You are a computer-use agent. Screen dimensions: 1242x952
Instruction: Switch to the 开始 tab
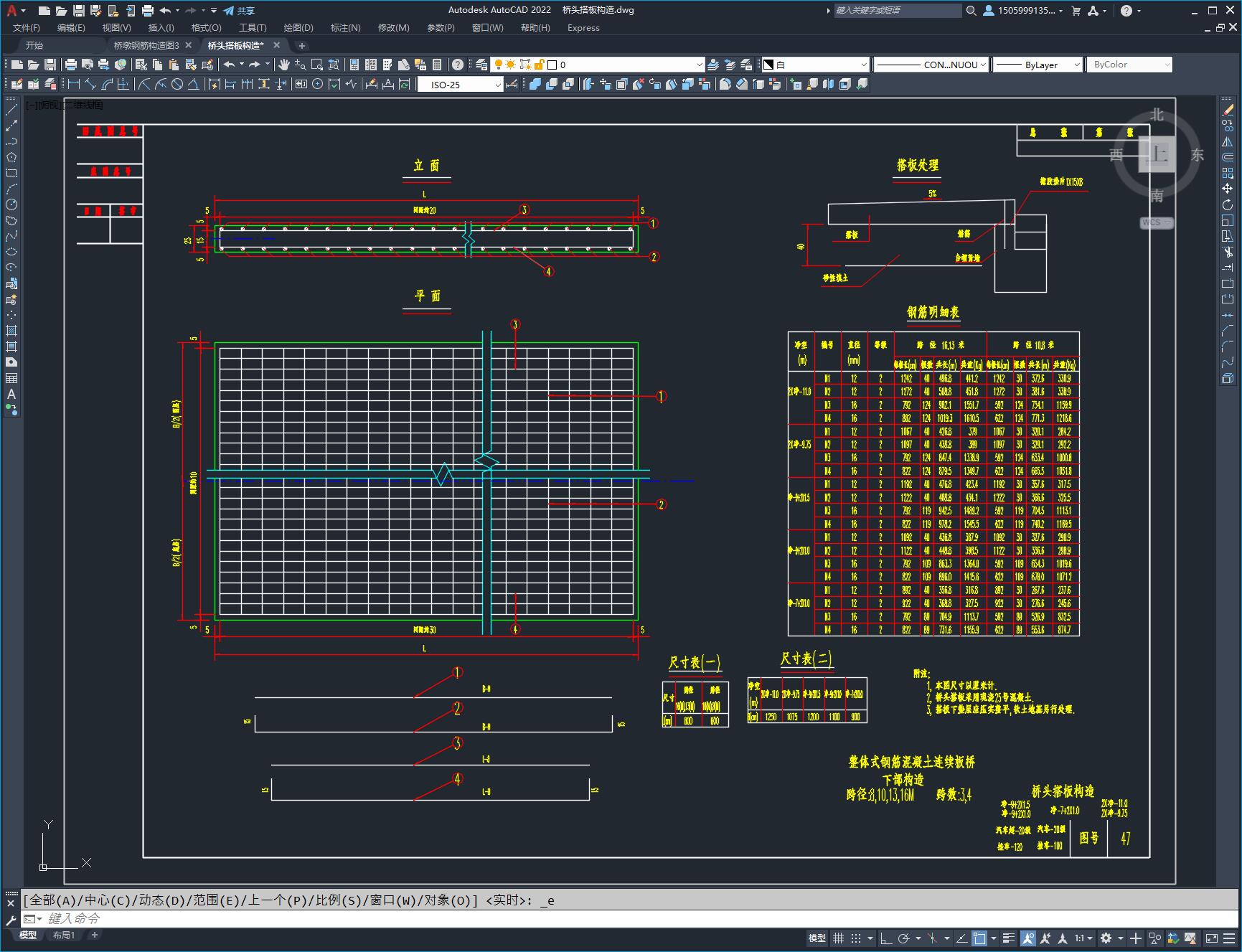(34, 45)
